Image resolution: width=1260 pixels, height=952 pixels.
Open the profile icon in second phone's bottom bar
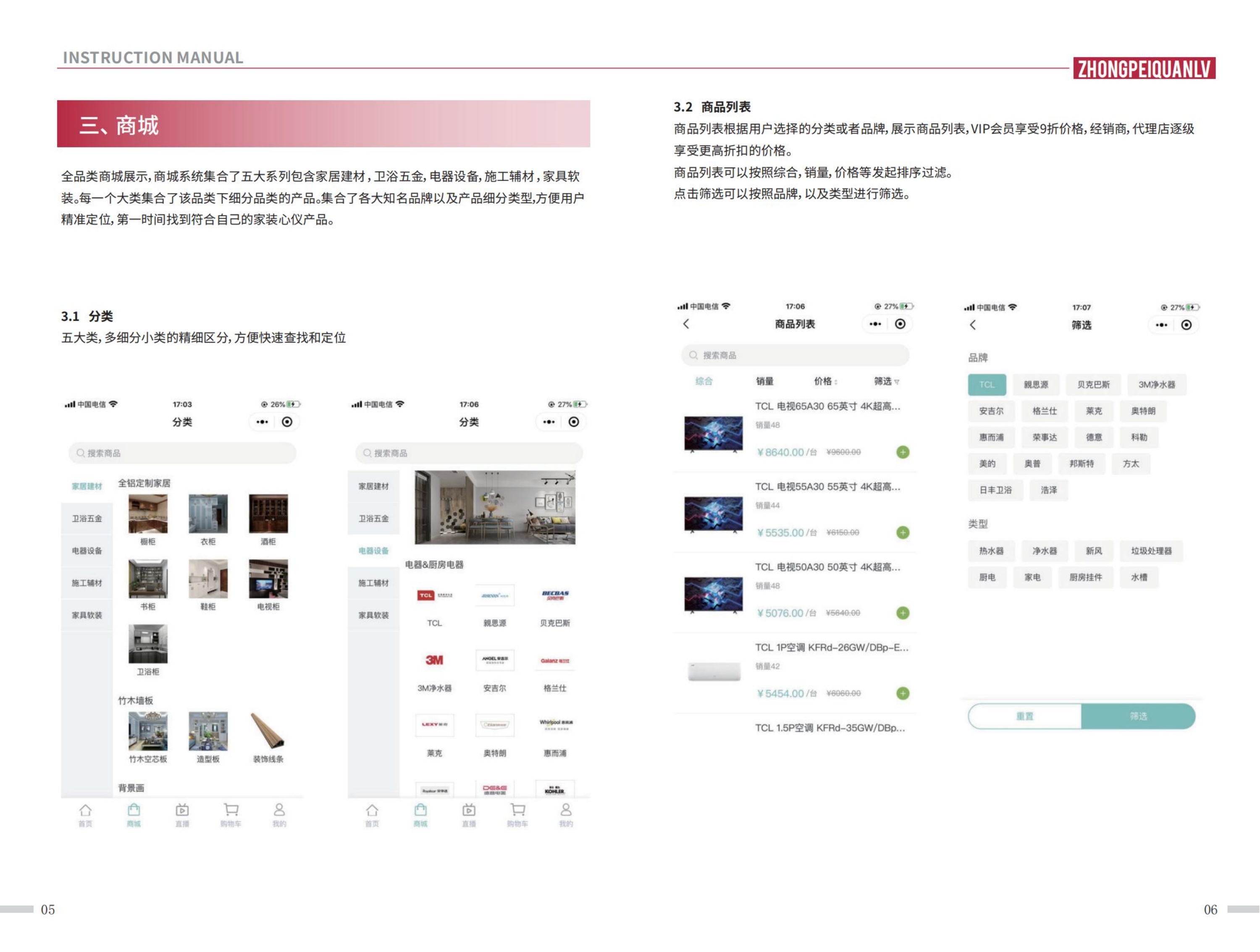(x=566, y=810)
